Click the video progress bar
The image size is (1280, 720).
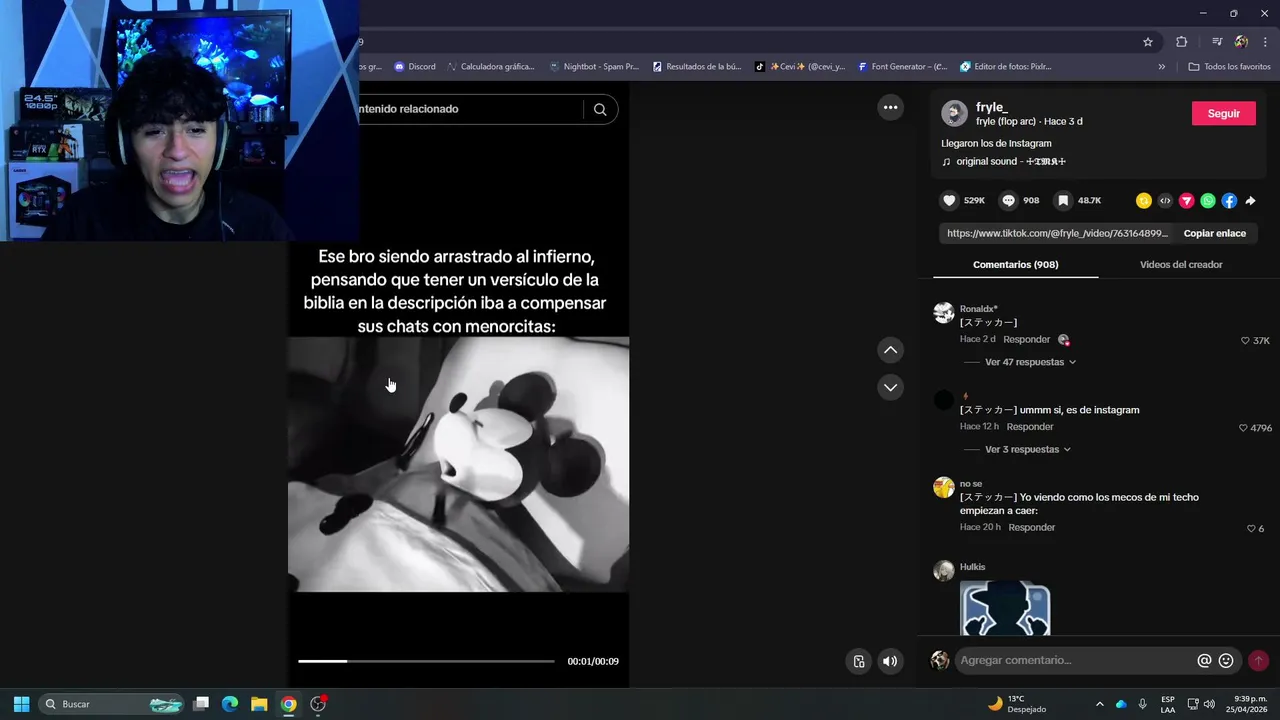click(426, 661)
